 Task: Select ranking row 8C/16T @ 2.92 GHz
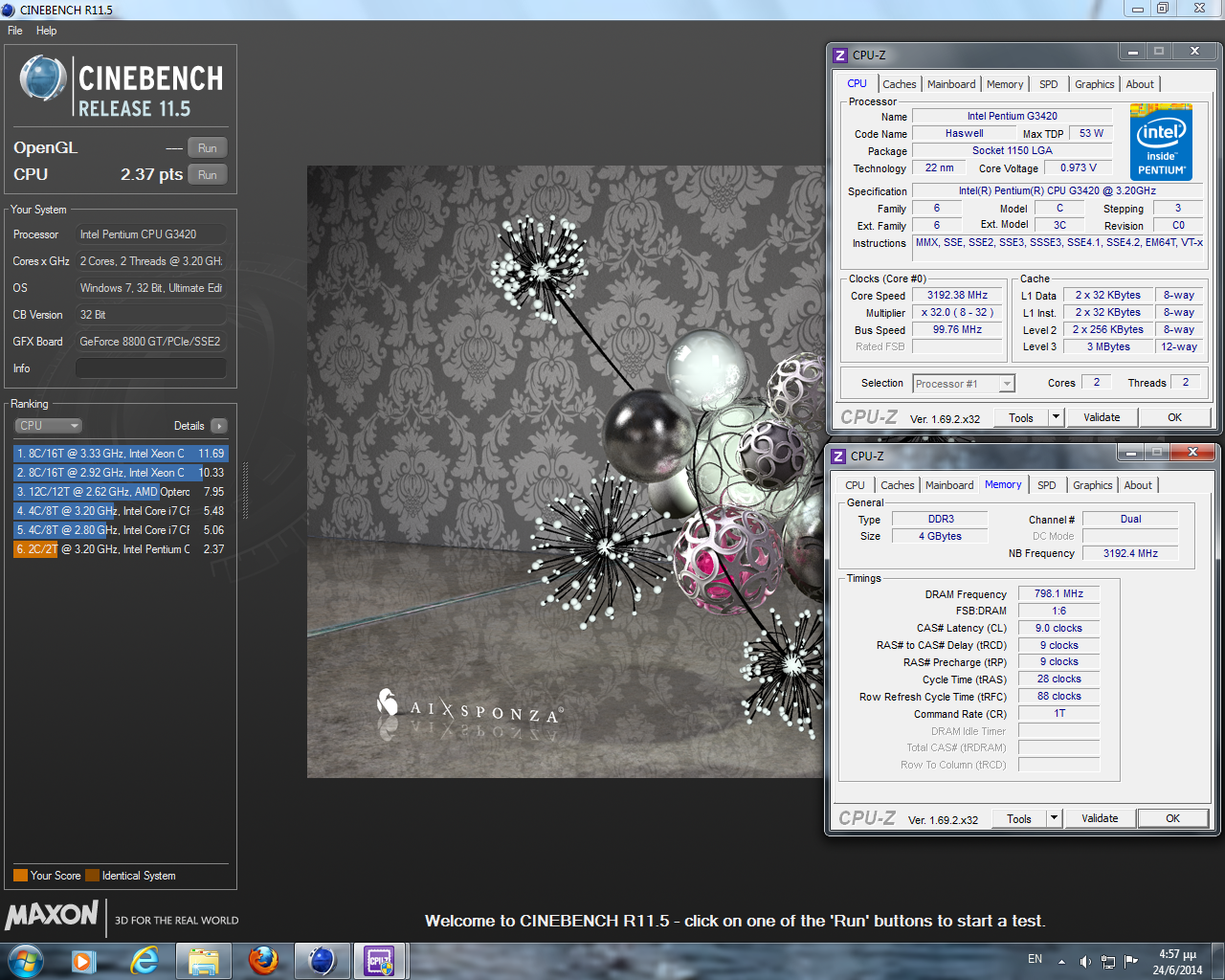(121, 473)
